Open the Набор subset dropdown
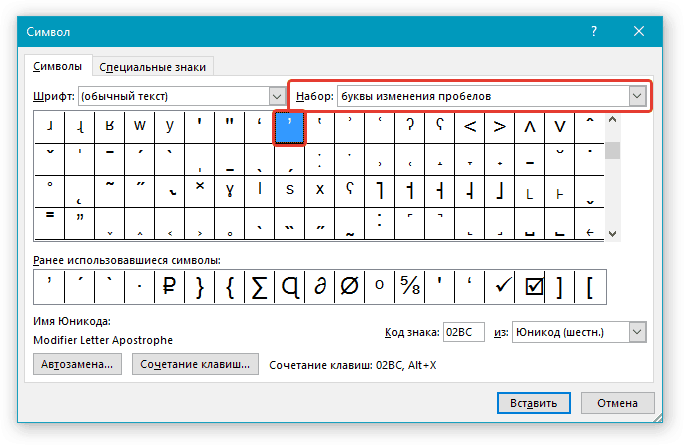Image resolution: width=684 pixels, height=445 pixels. (636, 96)
